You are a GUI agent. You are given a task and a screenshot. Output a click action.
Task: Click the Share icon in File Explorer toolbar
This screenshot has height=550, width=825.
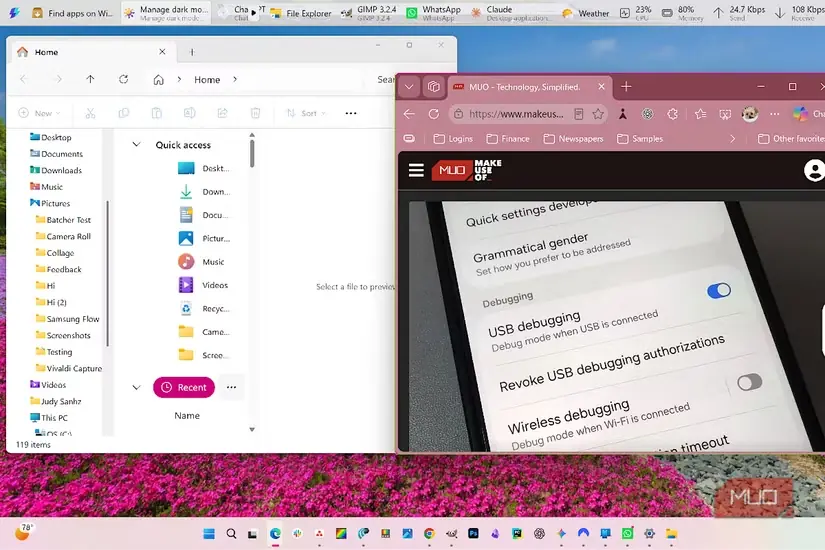tap(223, 113)
